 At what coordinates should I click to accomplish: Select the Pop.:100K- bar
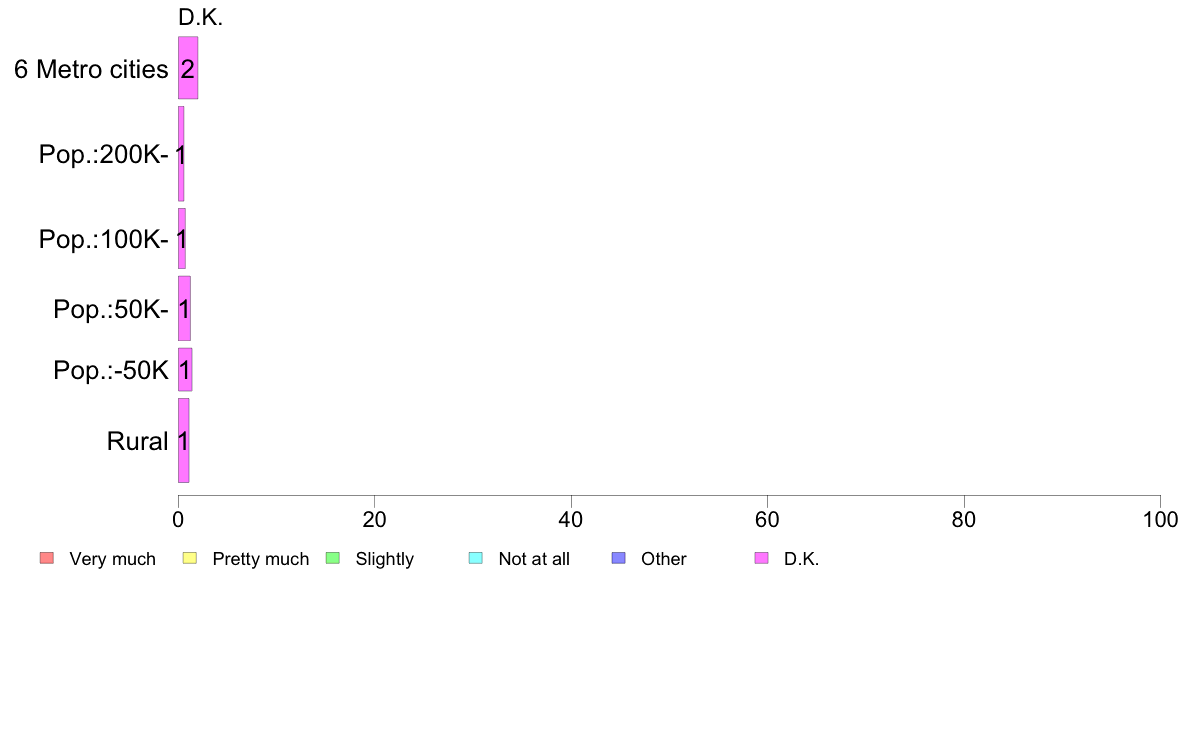click(x=182, y=239)
